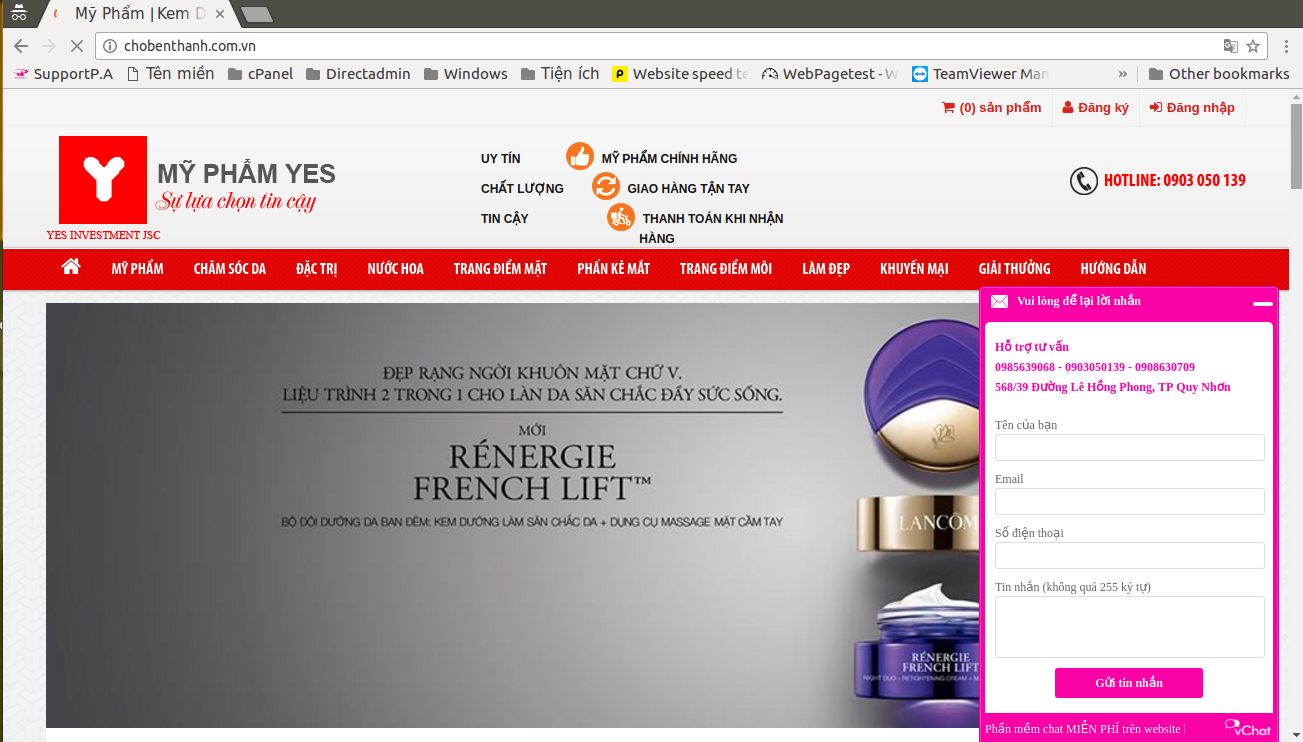The height and width of the screenshot is (742, 1303).
Task: Click the envelope icon in chat header
Action: (999, 301)
